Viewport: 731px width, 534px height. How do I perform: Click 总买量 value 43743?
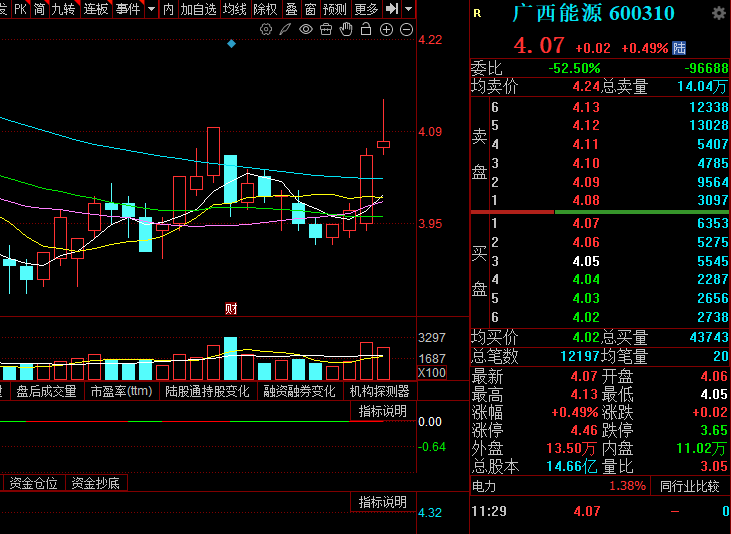pyautogui.click(x=709, y=337)
